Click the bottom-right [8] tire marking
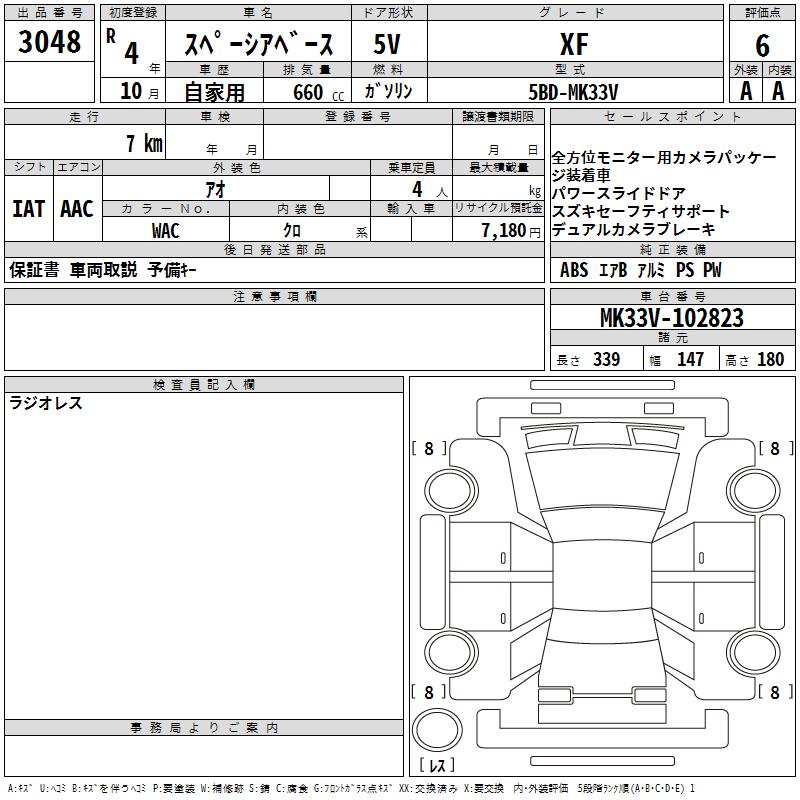Screen dimensions: 800x800 pos(775,692)
